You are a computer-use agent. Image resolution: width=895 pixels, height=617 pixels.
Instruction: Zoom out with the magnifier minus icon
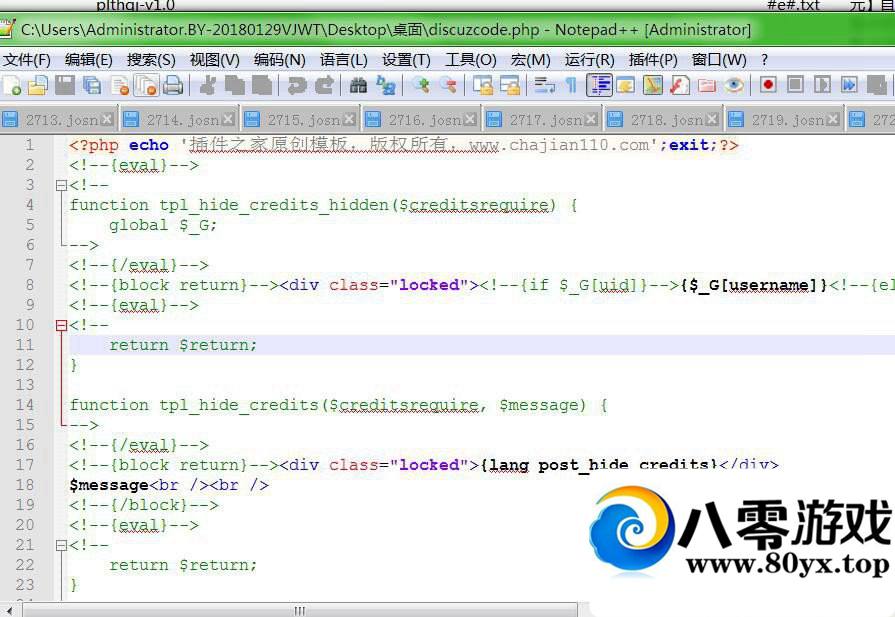449,86
